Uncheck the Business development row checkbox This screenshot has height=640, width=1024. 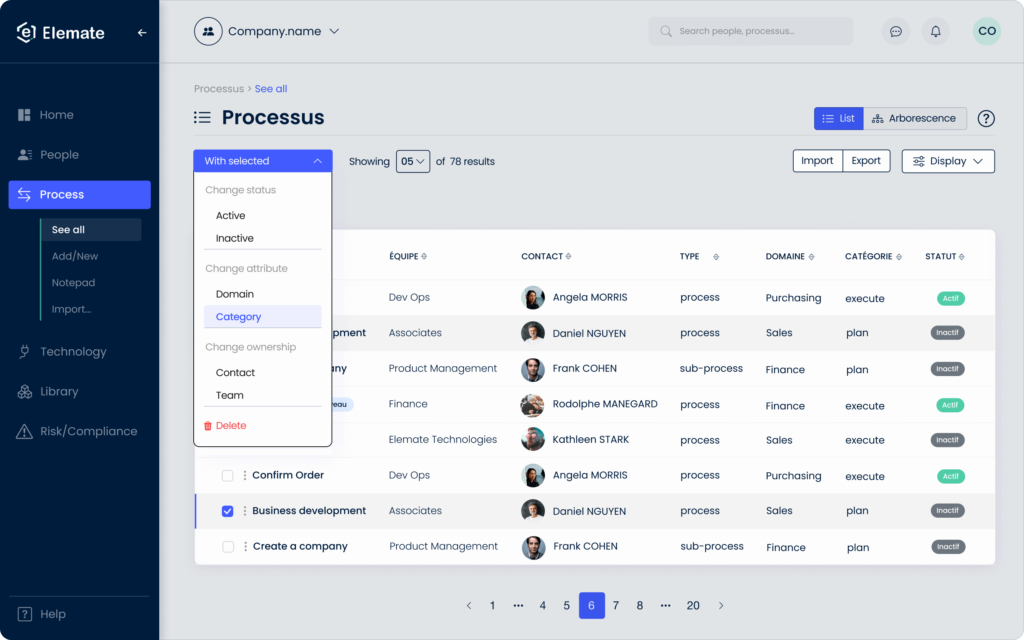227,510
